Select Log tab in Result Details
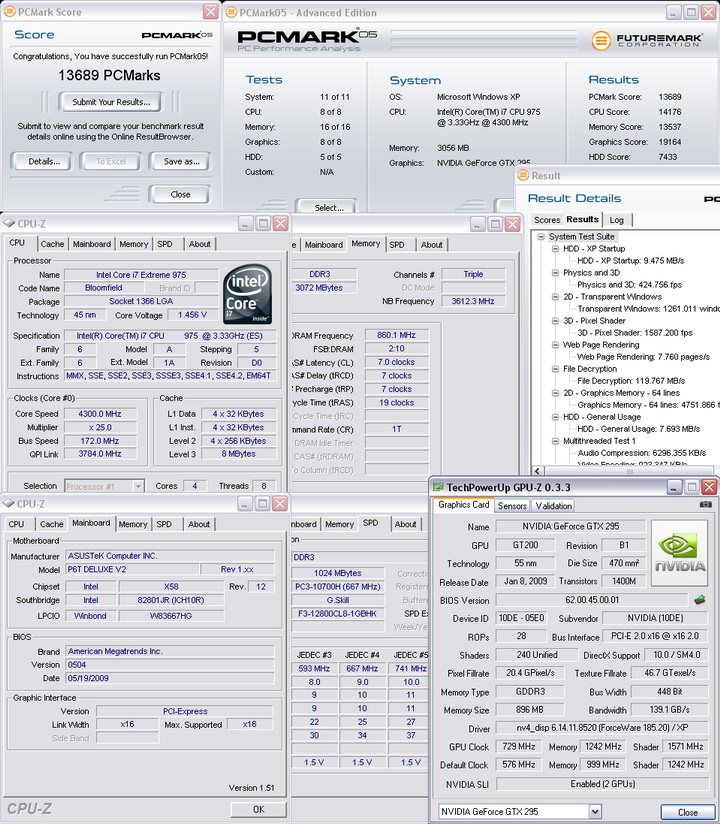The height and width of the screenshot is (824, 720). [x=616, y=220]
